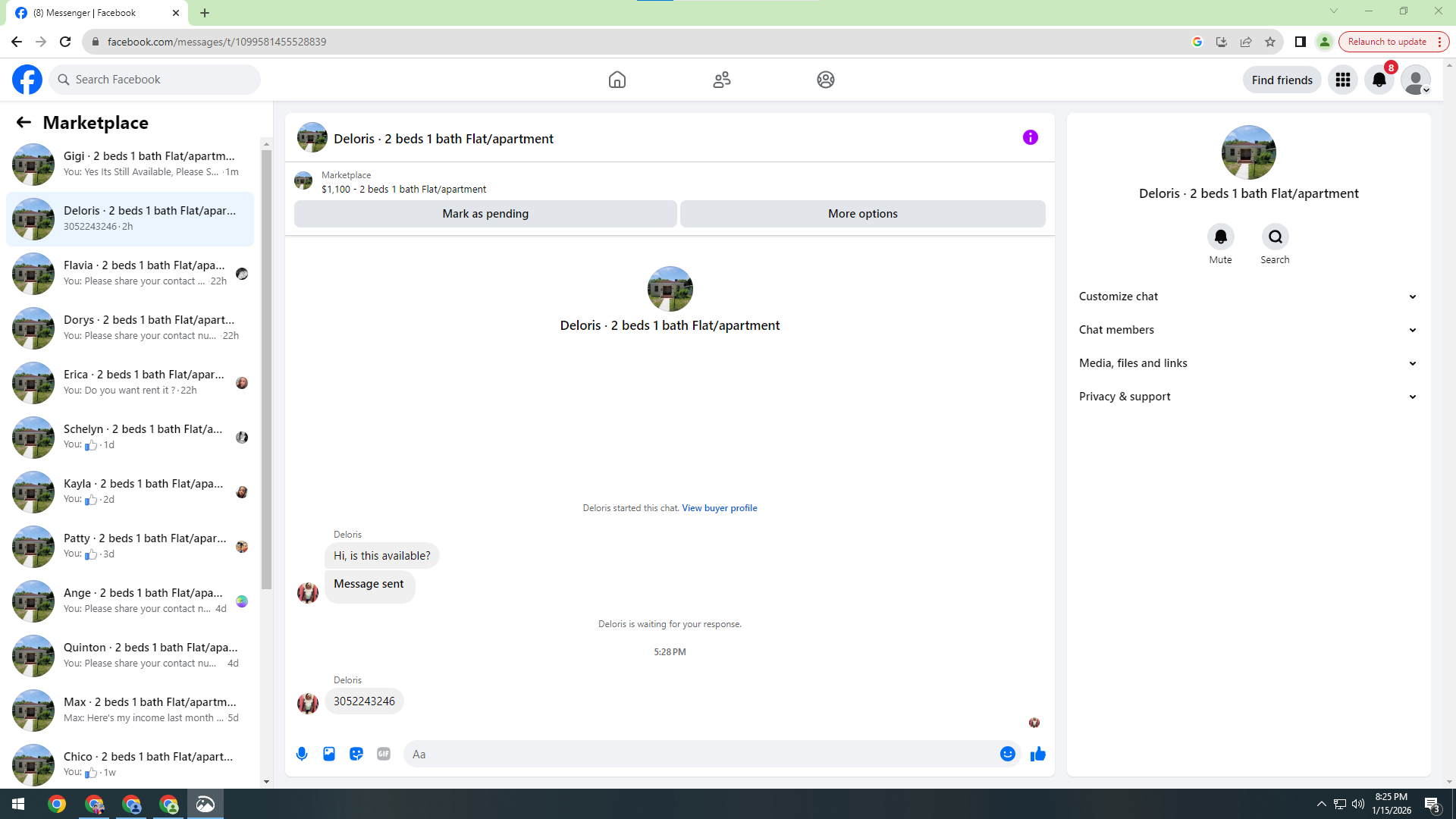Attach a photo using the image icon

(x=329, y=754)
